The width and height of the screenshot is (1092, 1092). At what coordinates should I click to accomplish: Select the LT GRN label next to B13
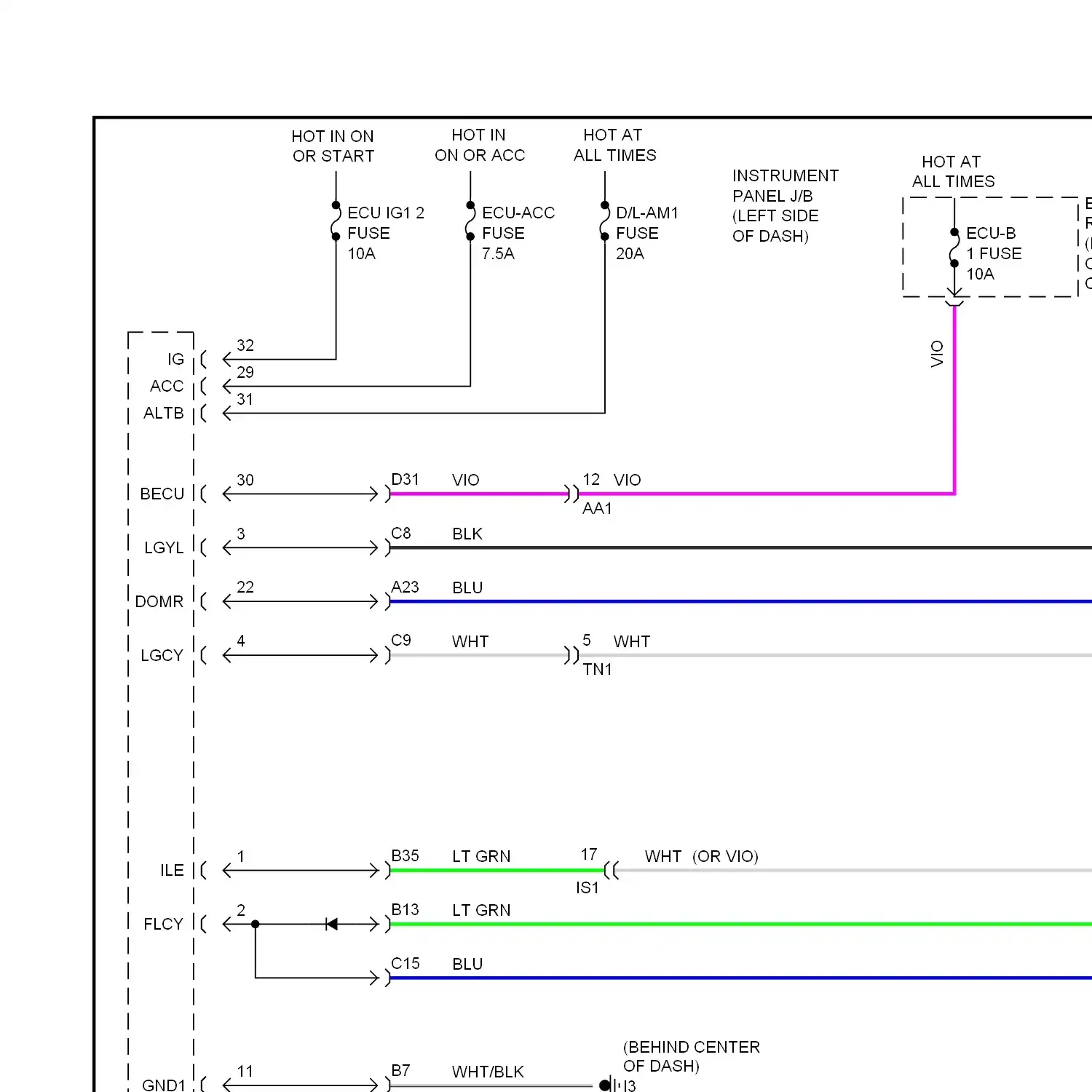tap(481, 910)
